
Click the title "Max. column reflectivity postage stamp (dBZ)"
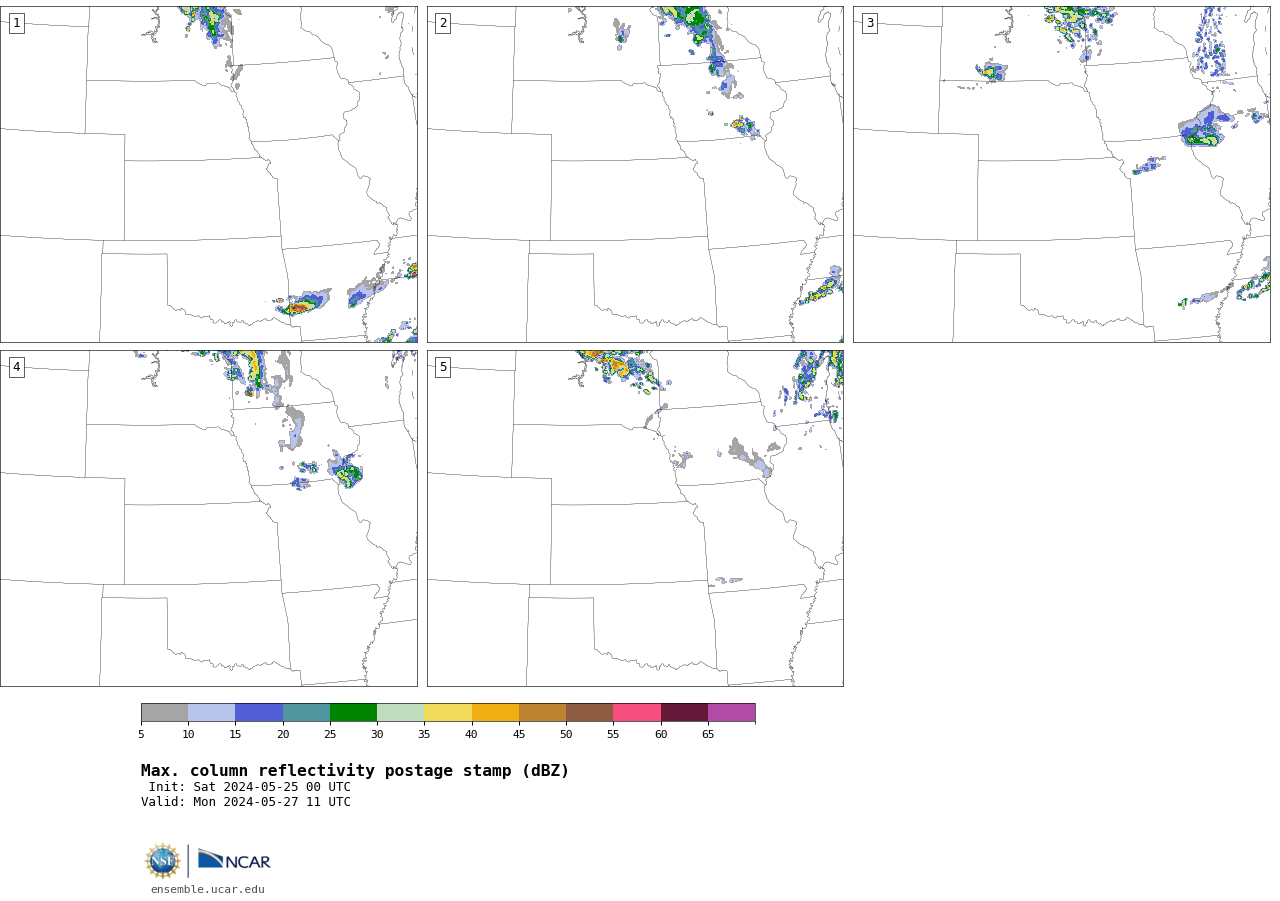point(355,771)
